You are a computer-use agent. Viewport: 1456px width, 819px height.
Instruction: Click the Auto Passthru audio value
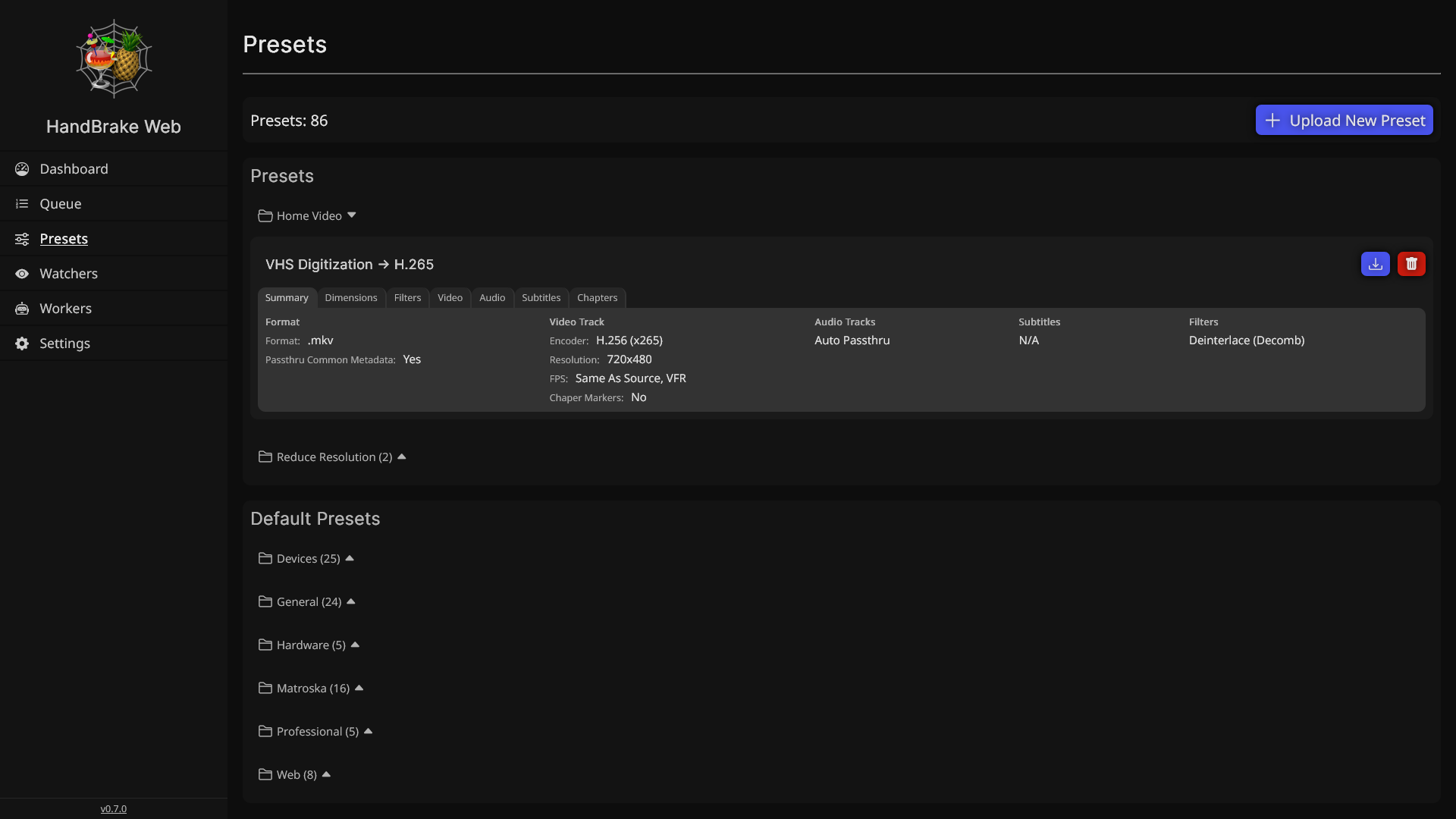point(852,340)
